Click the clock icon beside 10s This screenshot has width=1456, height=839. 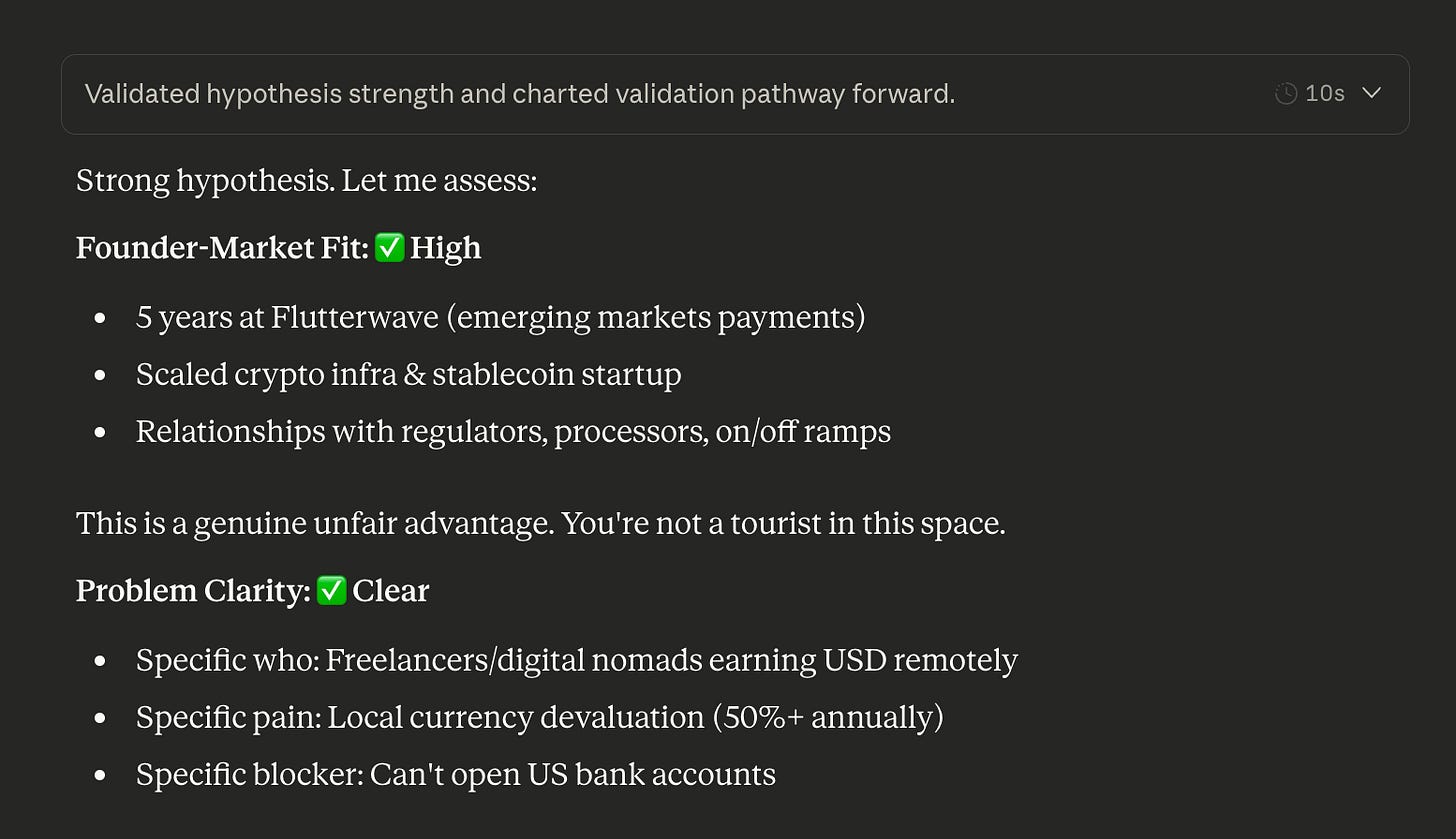point(1286,94)
